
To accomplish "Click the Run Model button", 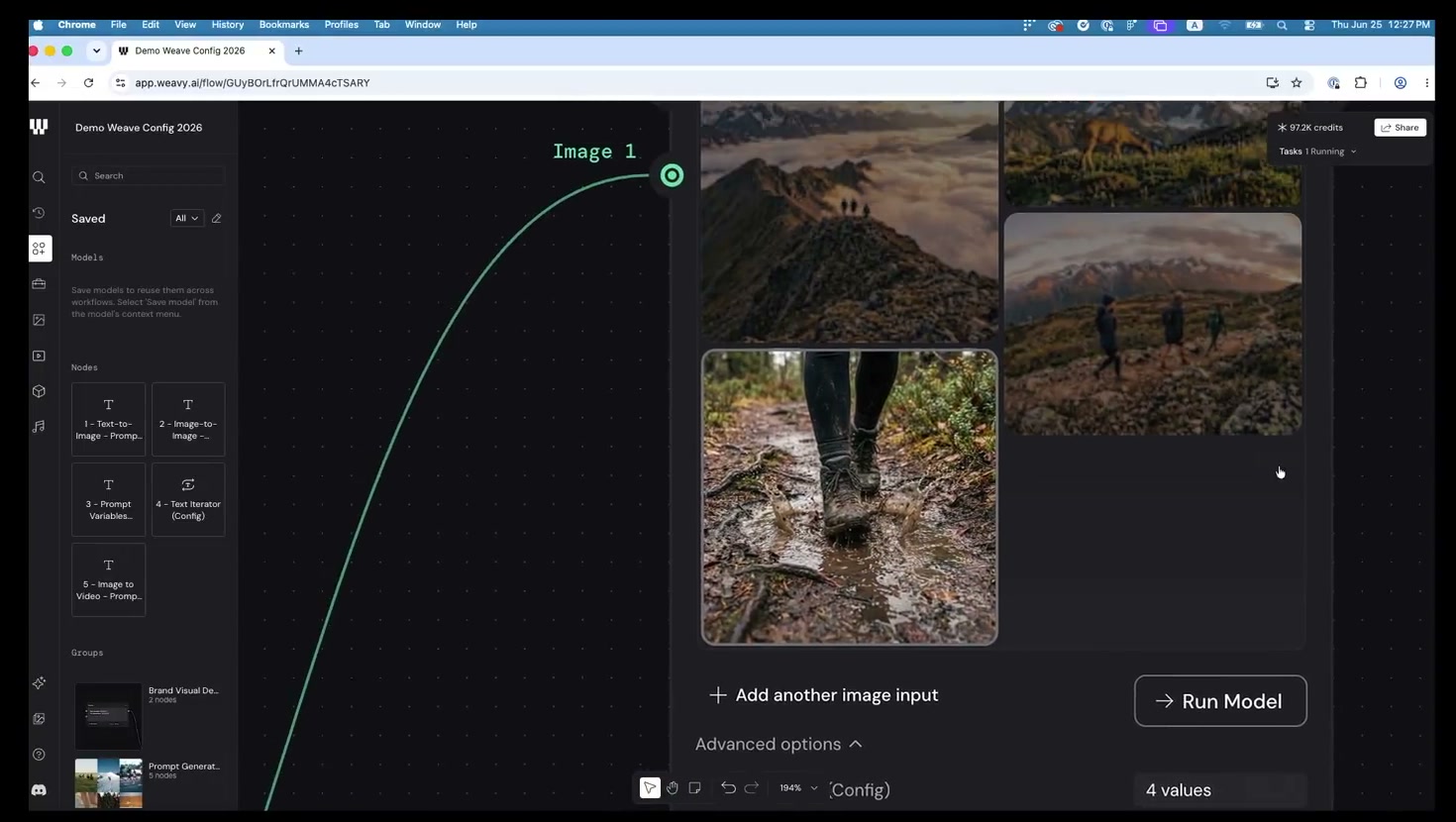I will [1220, 701].
